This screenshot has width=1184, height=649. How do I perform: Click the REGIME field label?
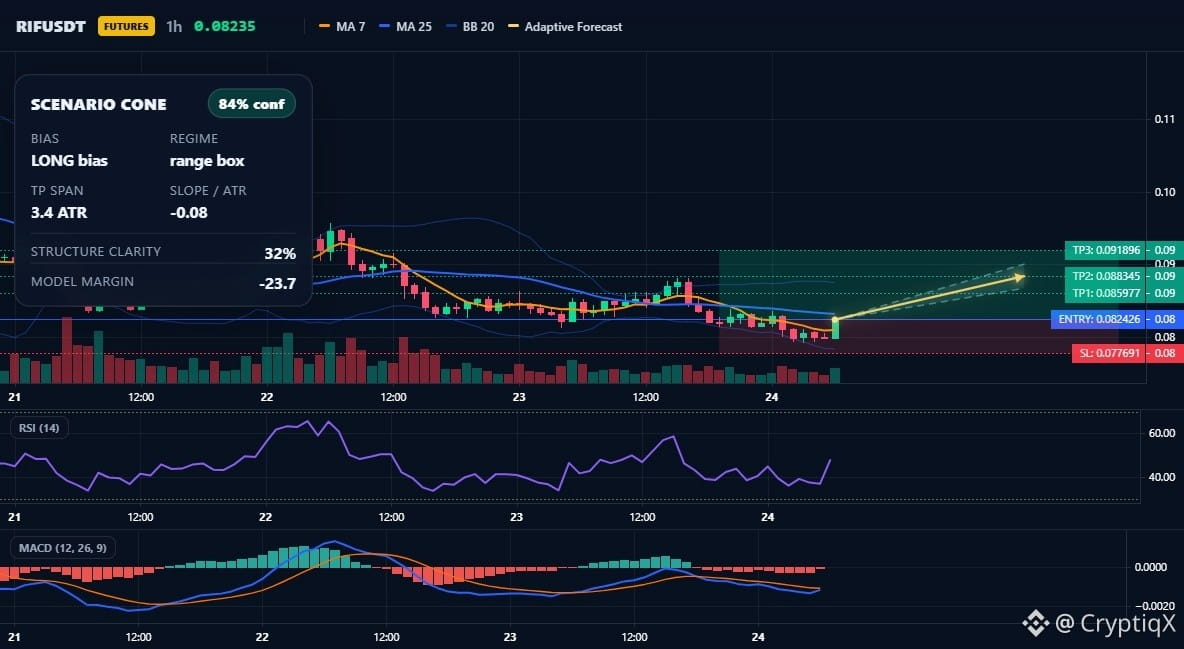194,138
